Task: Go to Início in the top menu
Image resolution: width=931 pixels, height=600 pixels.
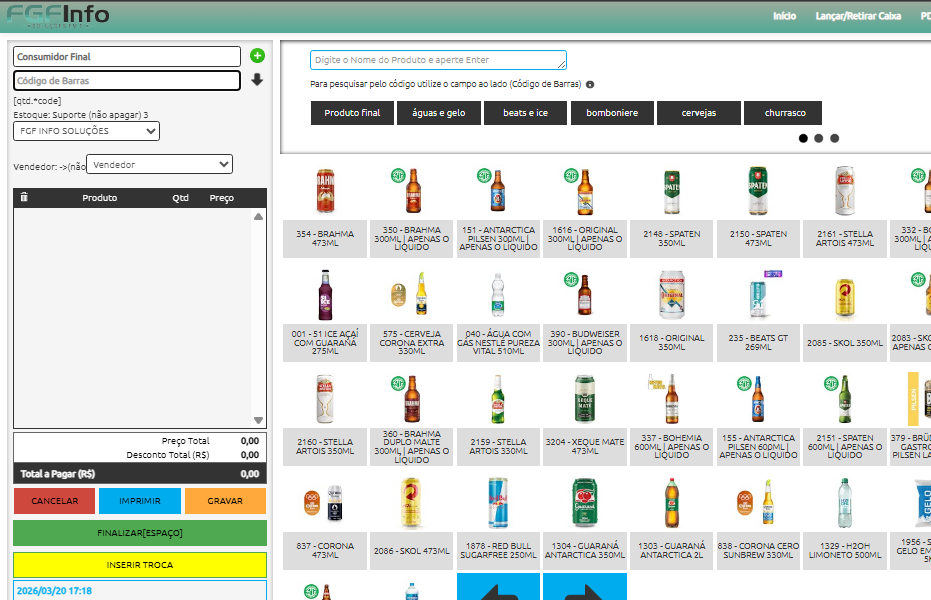Action: [784, 16]
